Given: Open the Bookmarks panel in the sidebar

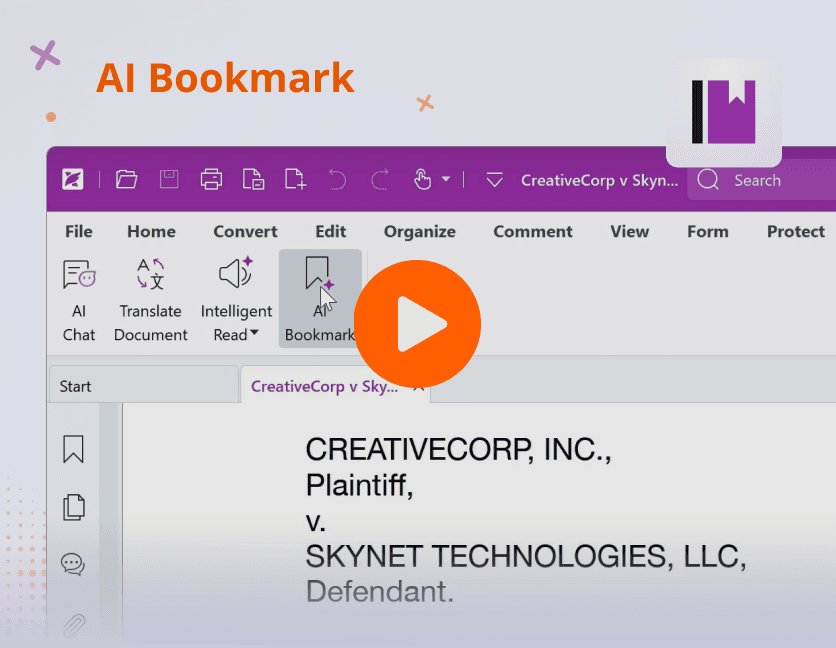Looking at the screenshot, I should point(72,449).
